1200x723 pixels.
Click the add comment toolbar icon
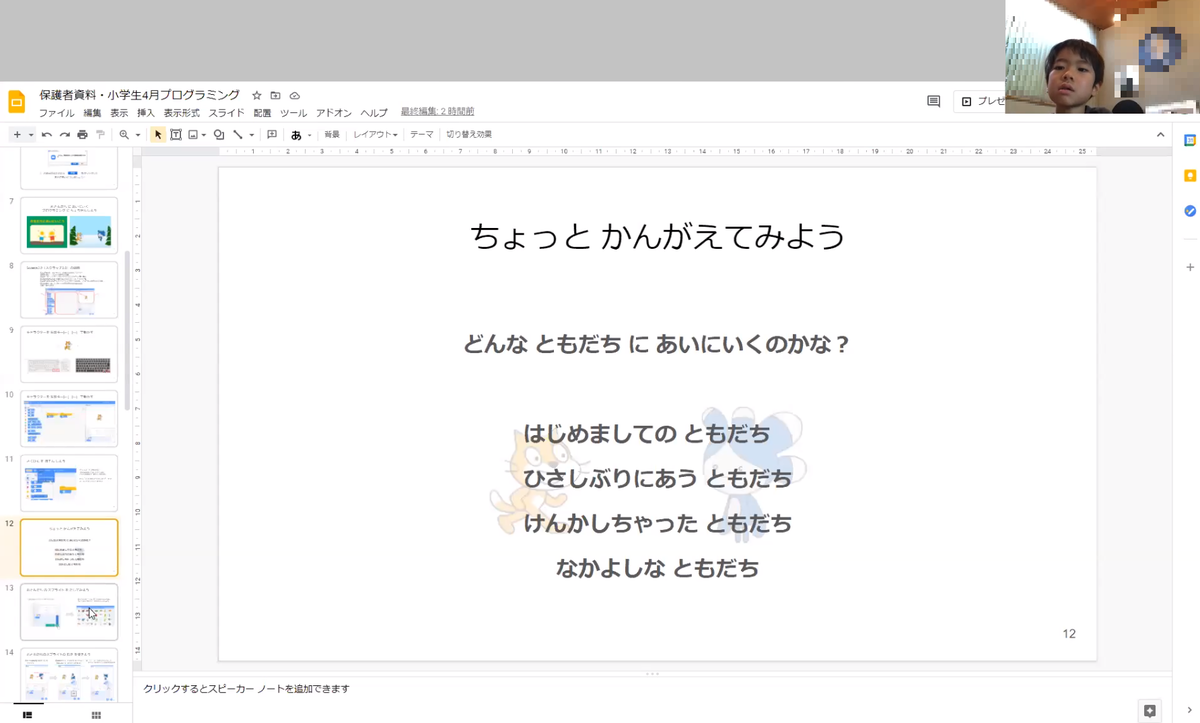(272, 135)
